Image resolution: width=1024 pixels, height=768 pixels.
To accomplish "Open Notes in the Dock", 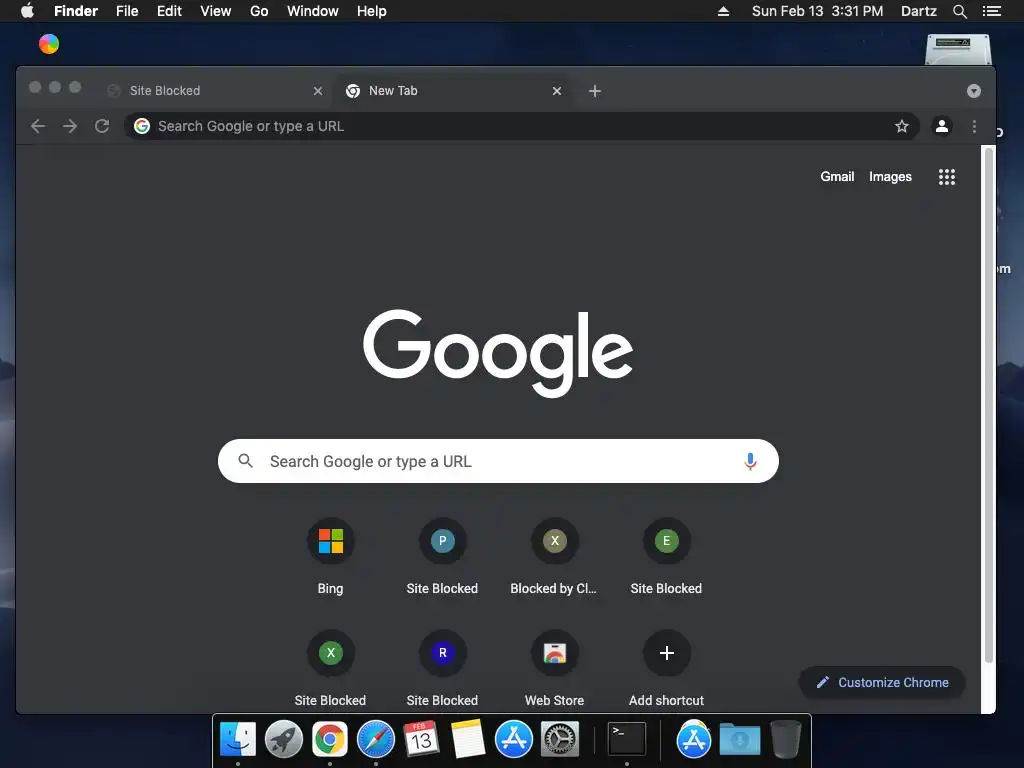I will click(x=468, y=739).
